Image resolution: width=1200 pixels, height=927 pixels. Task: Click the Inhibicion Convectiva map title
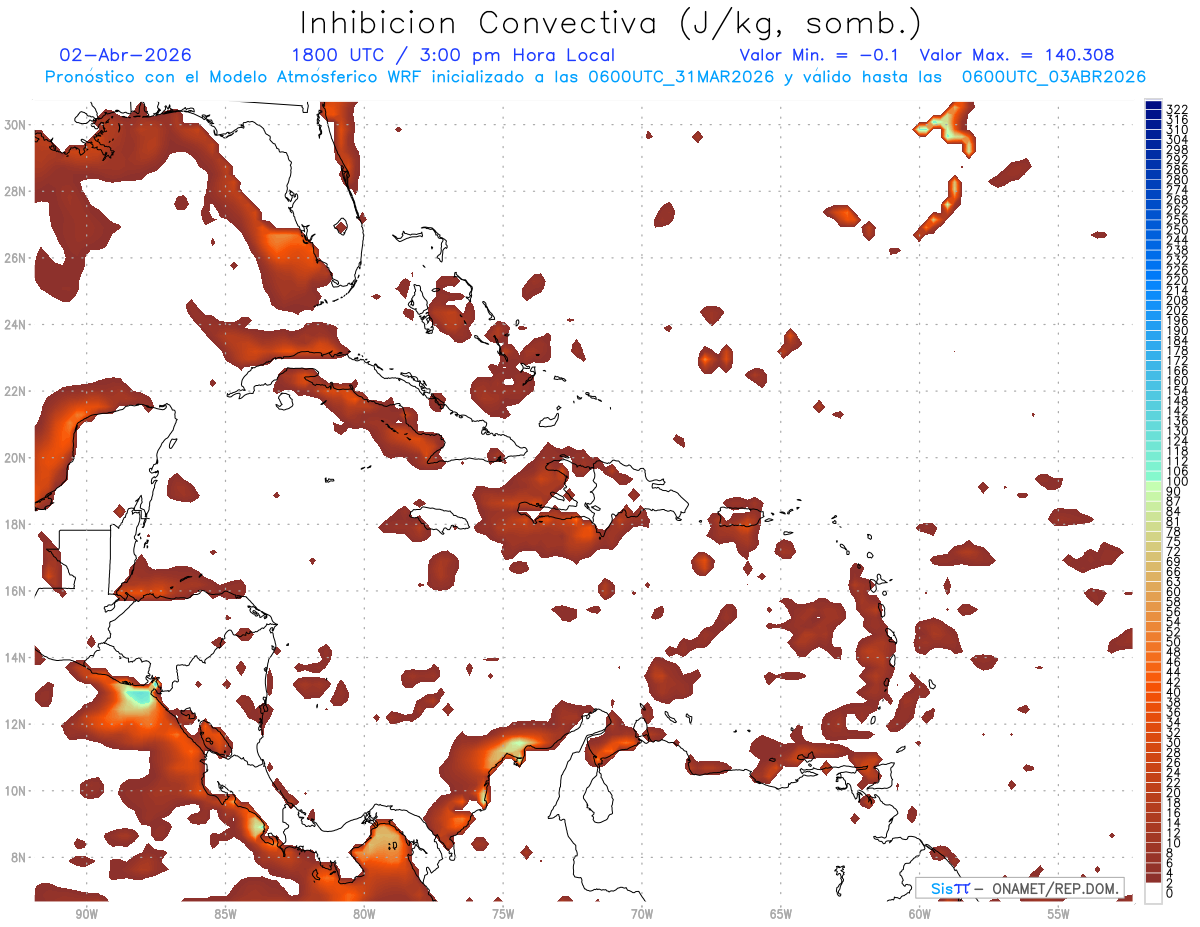click(611, 23)
